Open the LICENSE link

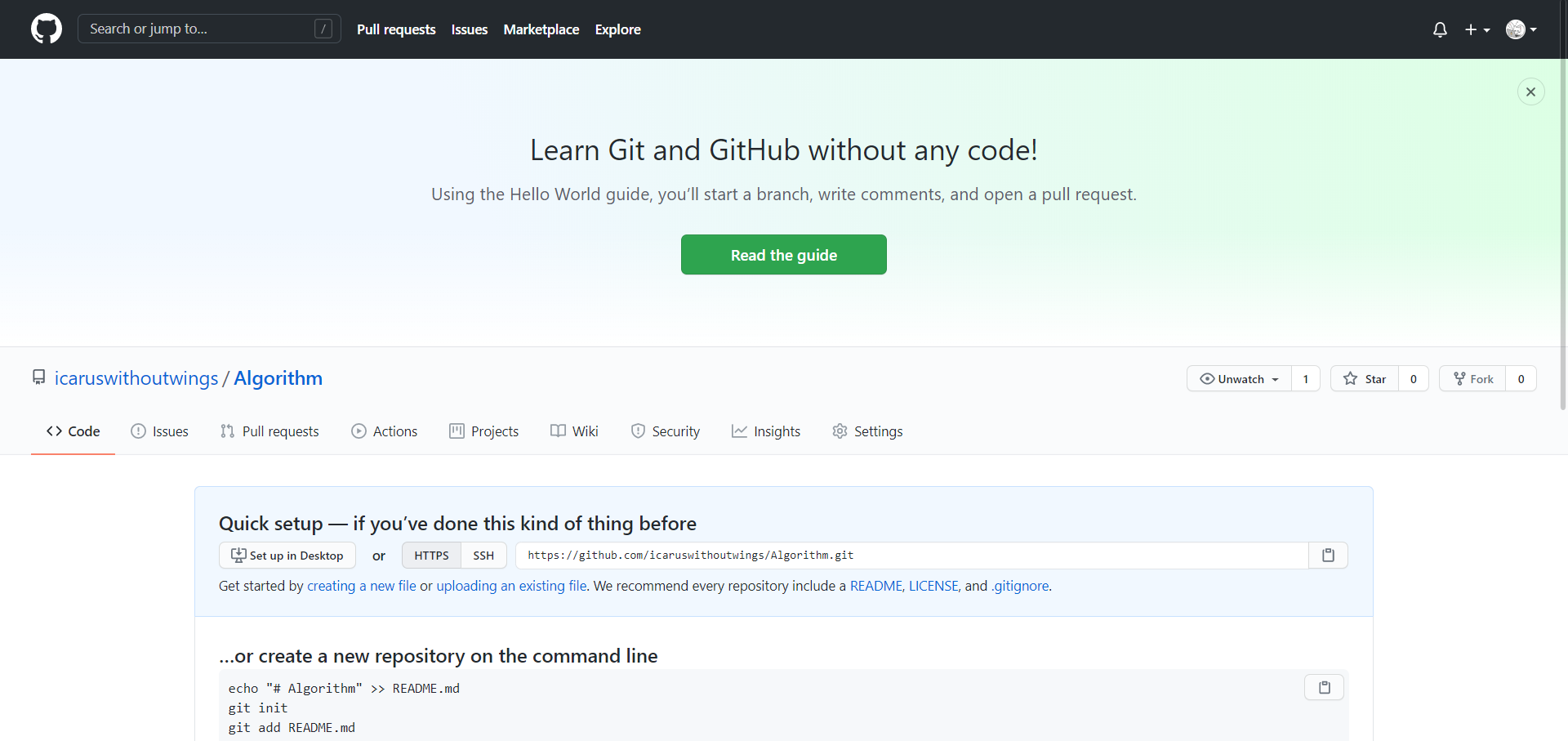click(933, 586)
